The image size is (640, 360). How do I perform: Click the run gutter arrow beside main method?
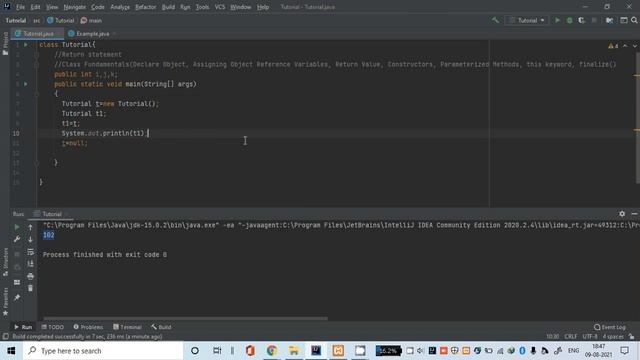click(x=26, y=84)
